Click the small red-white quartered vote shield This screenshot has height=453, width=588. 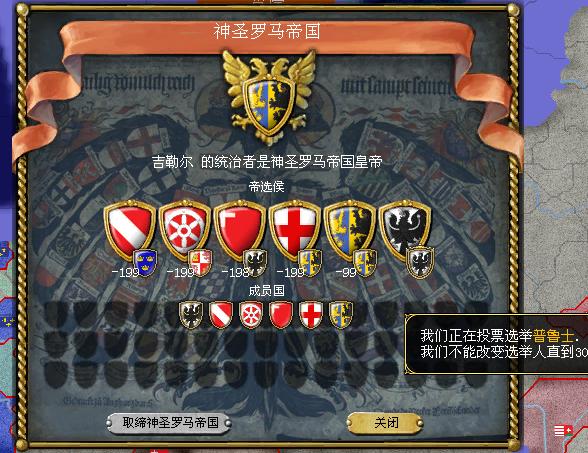click(200, 262)
